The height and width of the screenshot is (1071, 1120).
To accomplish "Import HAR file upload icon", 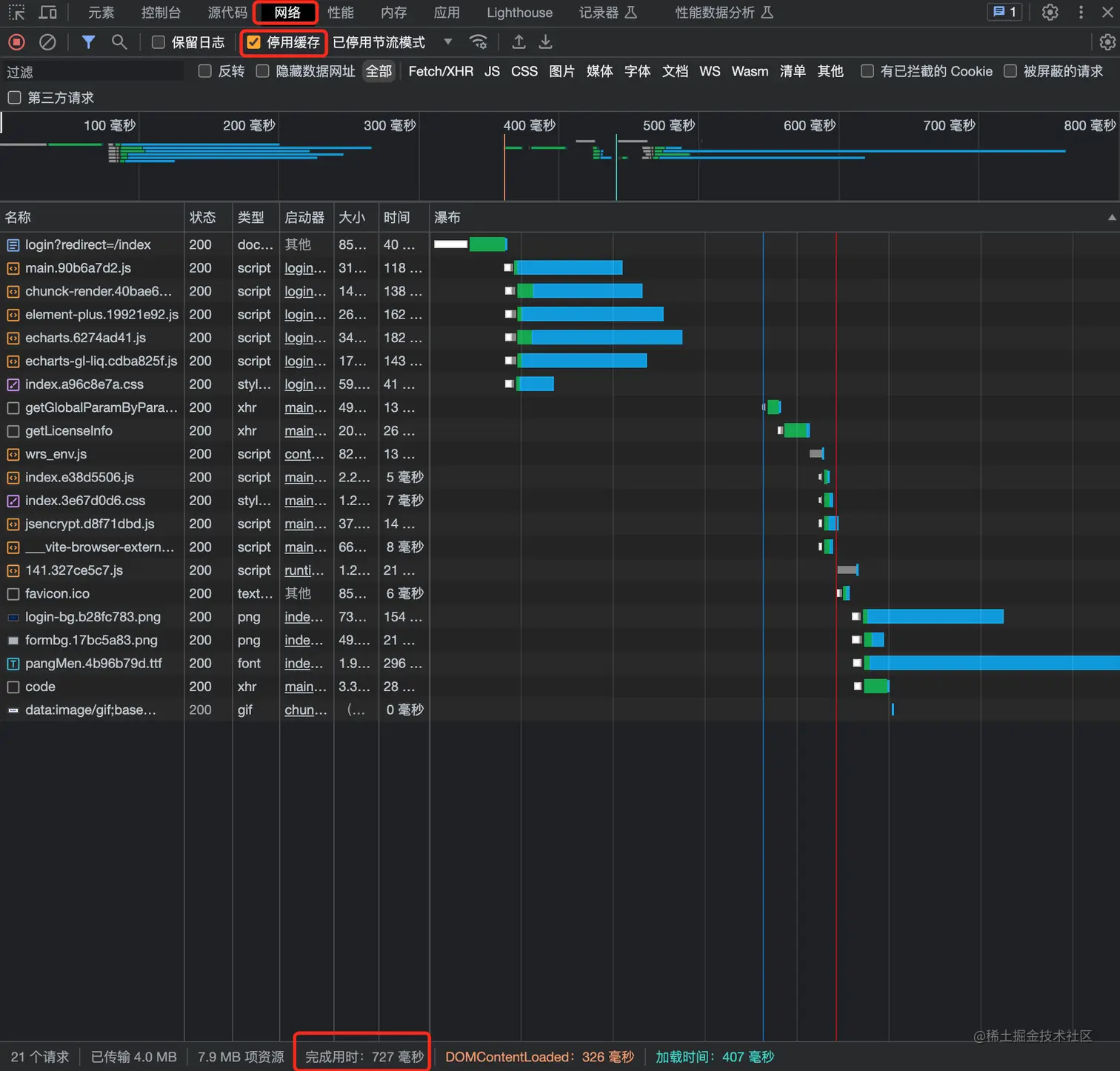I will click(519, 42).
